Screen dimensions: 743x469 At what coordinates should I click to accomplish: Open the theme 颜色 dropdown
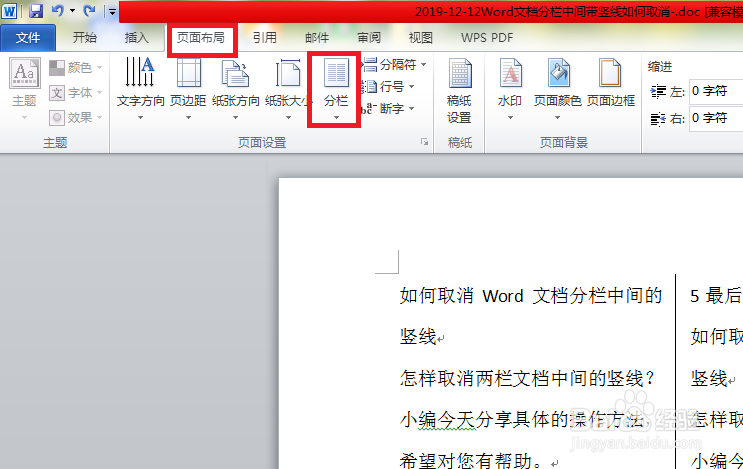point(76,68)
